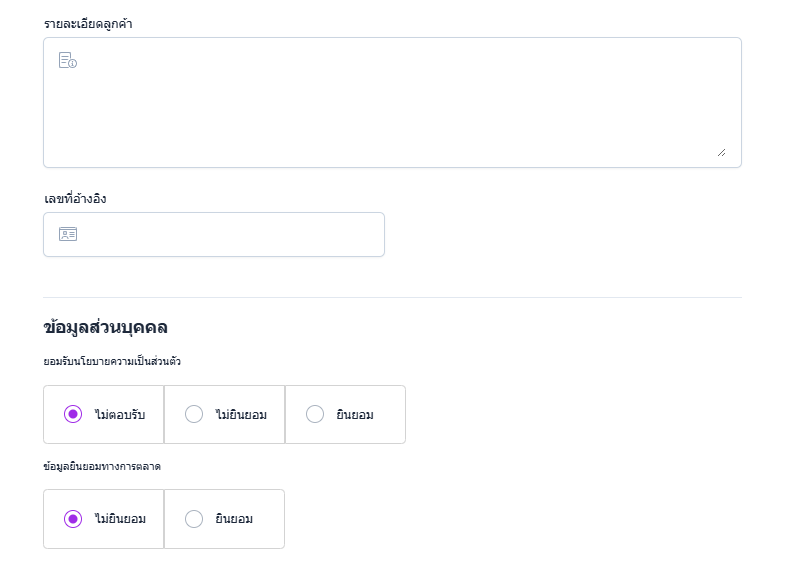The width and height of the screenshot is (786, 570).
Task: Click the ข้อมูลส่วนบุคคล section heading
Action: 106,327
